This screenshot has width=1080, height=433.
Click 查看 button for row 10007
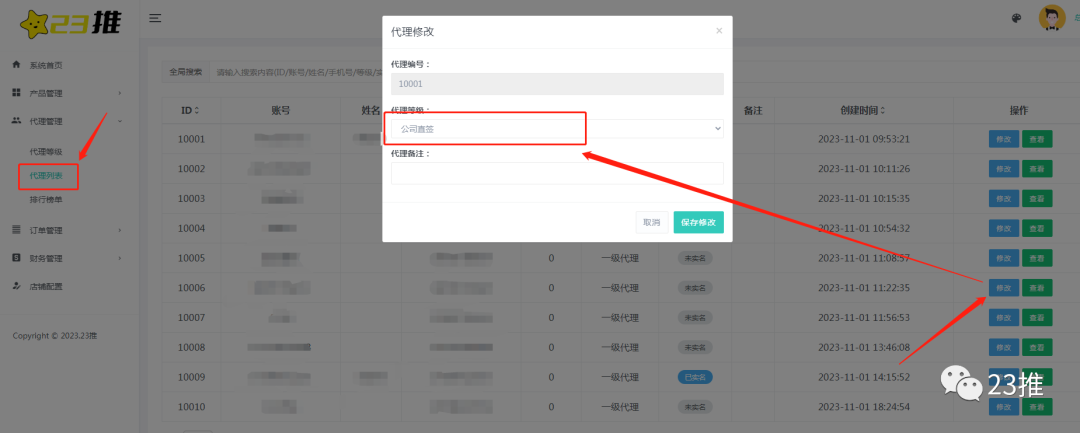(1037, 317)
